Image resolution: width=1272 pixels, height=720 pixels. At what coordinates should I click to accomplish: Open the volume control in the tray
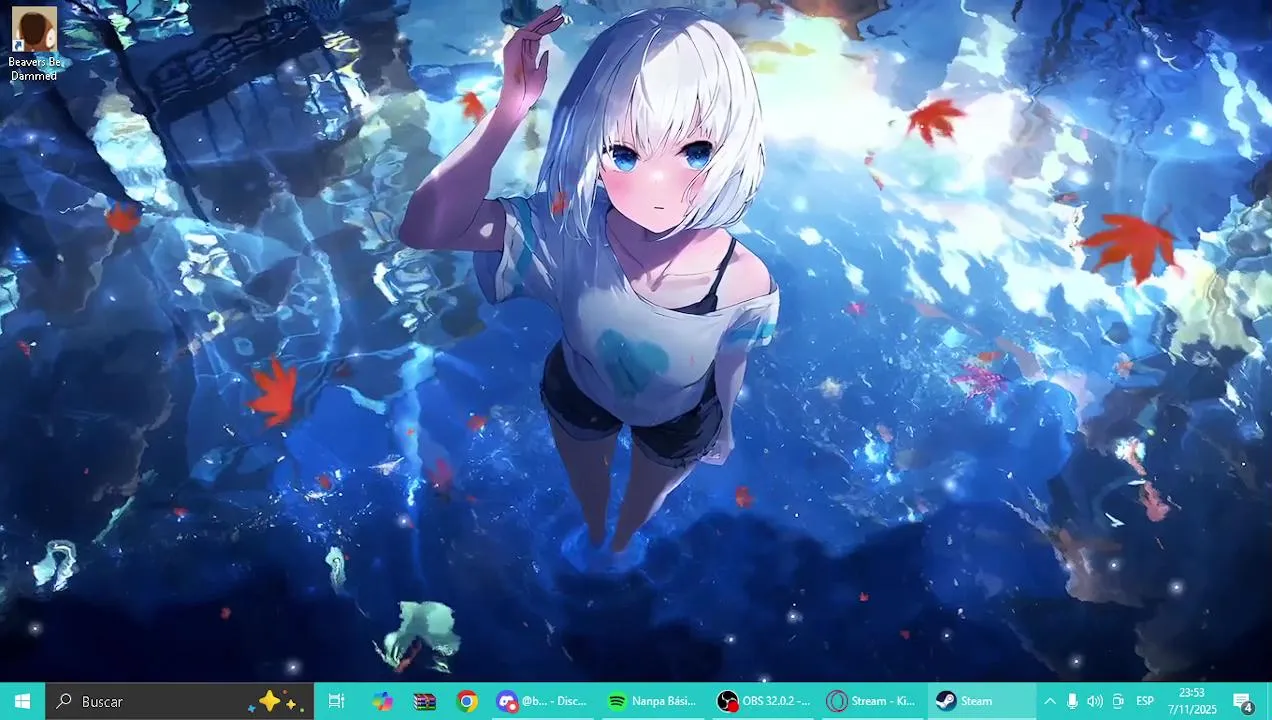1095,701
